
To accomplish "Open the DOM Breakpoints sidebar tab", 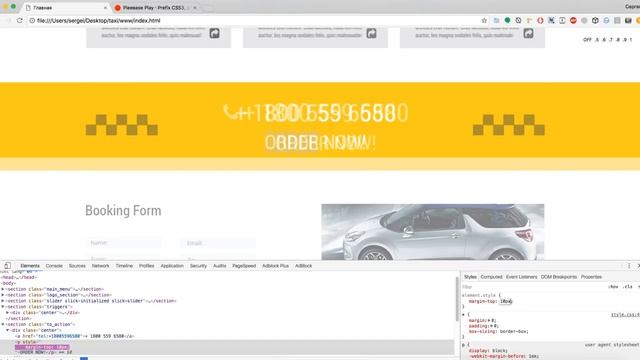I will point(559,277).
